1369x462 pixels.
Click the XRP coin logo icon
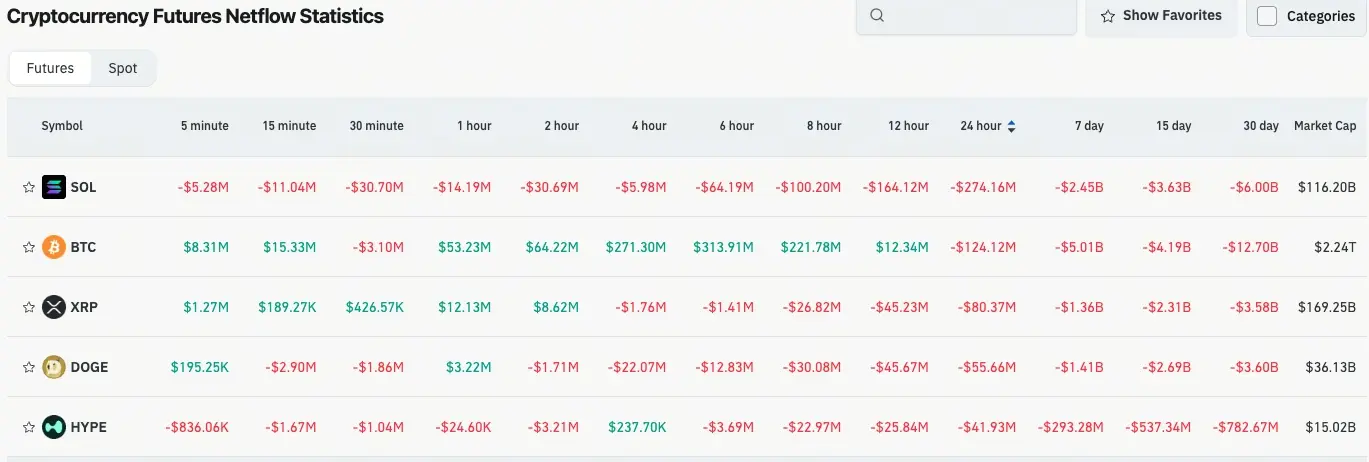[54, 307]
